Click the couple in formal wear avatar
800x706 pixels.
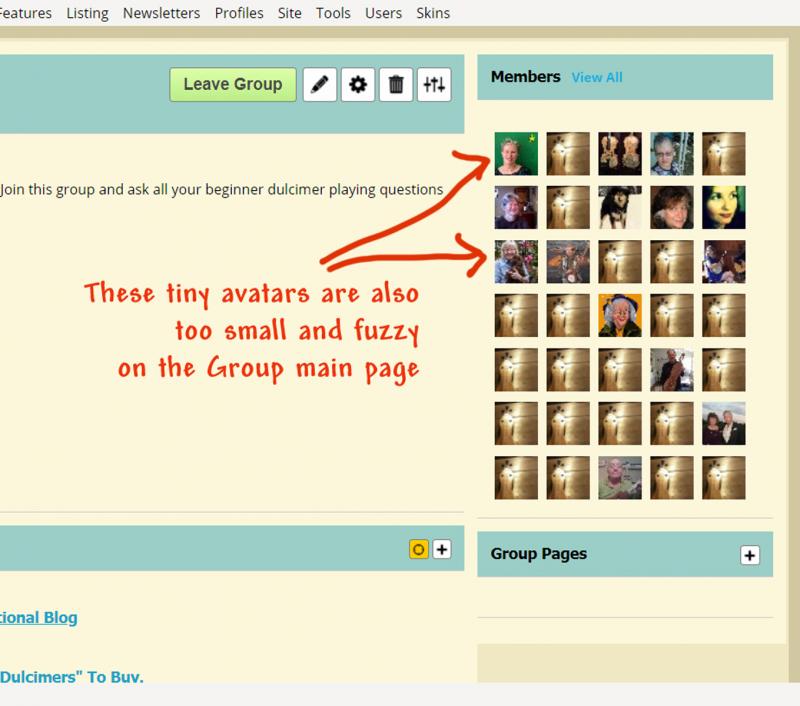[723, 423]
